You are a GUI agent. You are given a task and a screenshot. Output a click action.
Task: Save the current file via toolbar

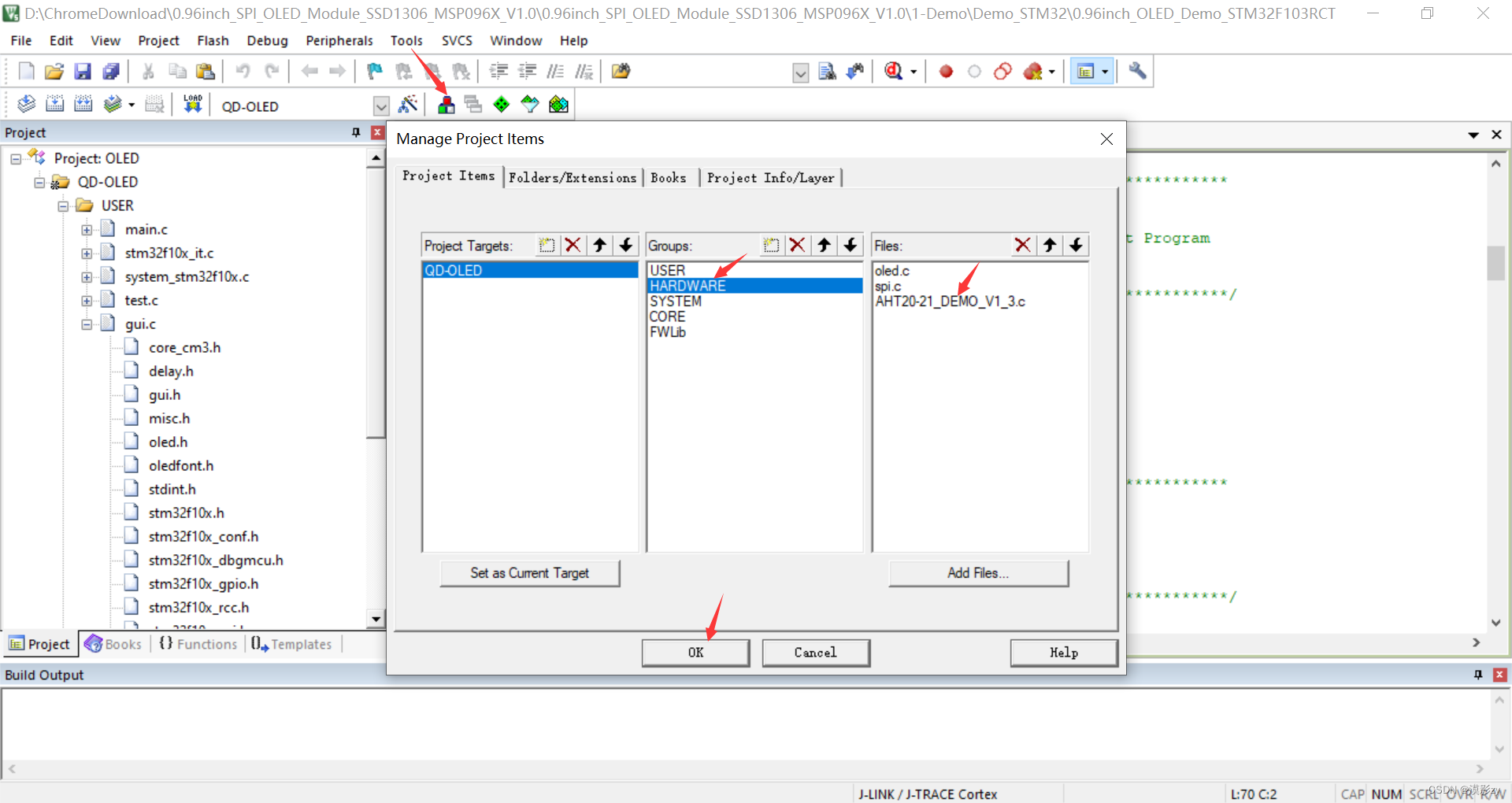pos(82,72)
